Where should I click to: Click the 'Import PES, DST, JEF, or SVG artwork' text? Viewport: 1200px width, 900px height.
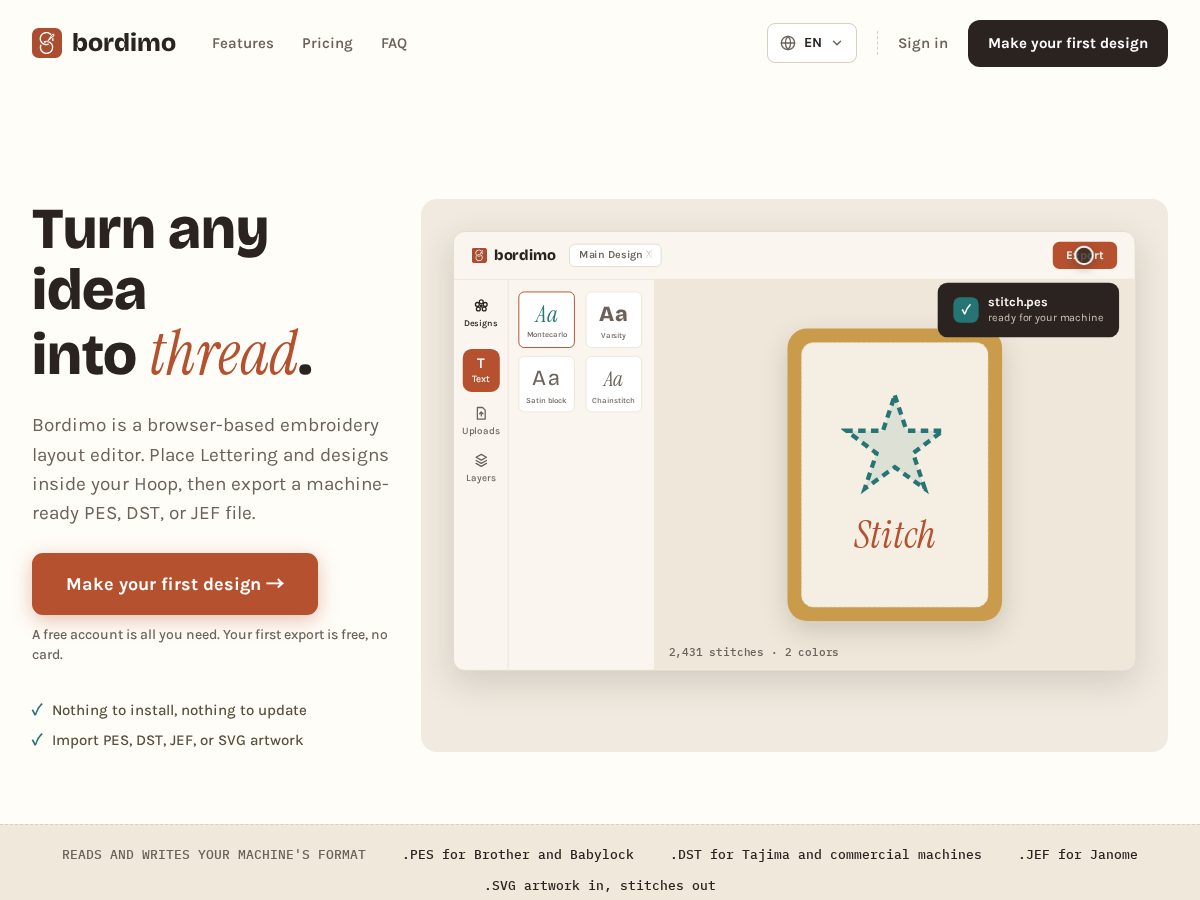pyautogui.click(x=177, y=740)
